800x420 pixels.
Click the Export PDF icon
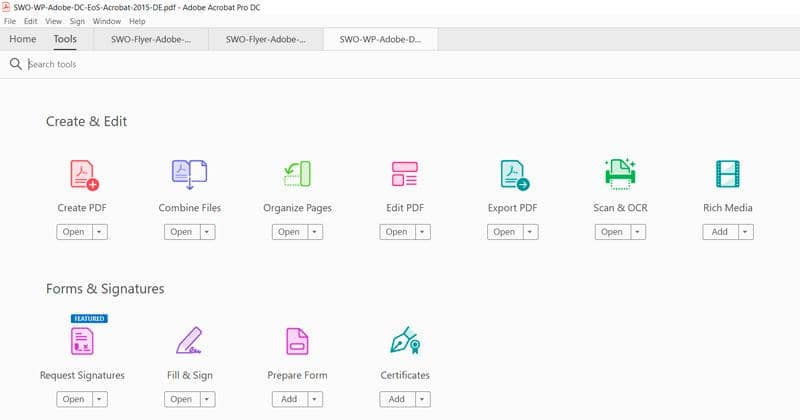(x=513, y=174)
